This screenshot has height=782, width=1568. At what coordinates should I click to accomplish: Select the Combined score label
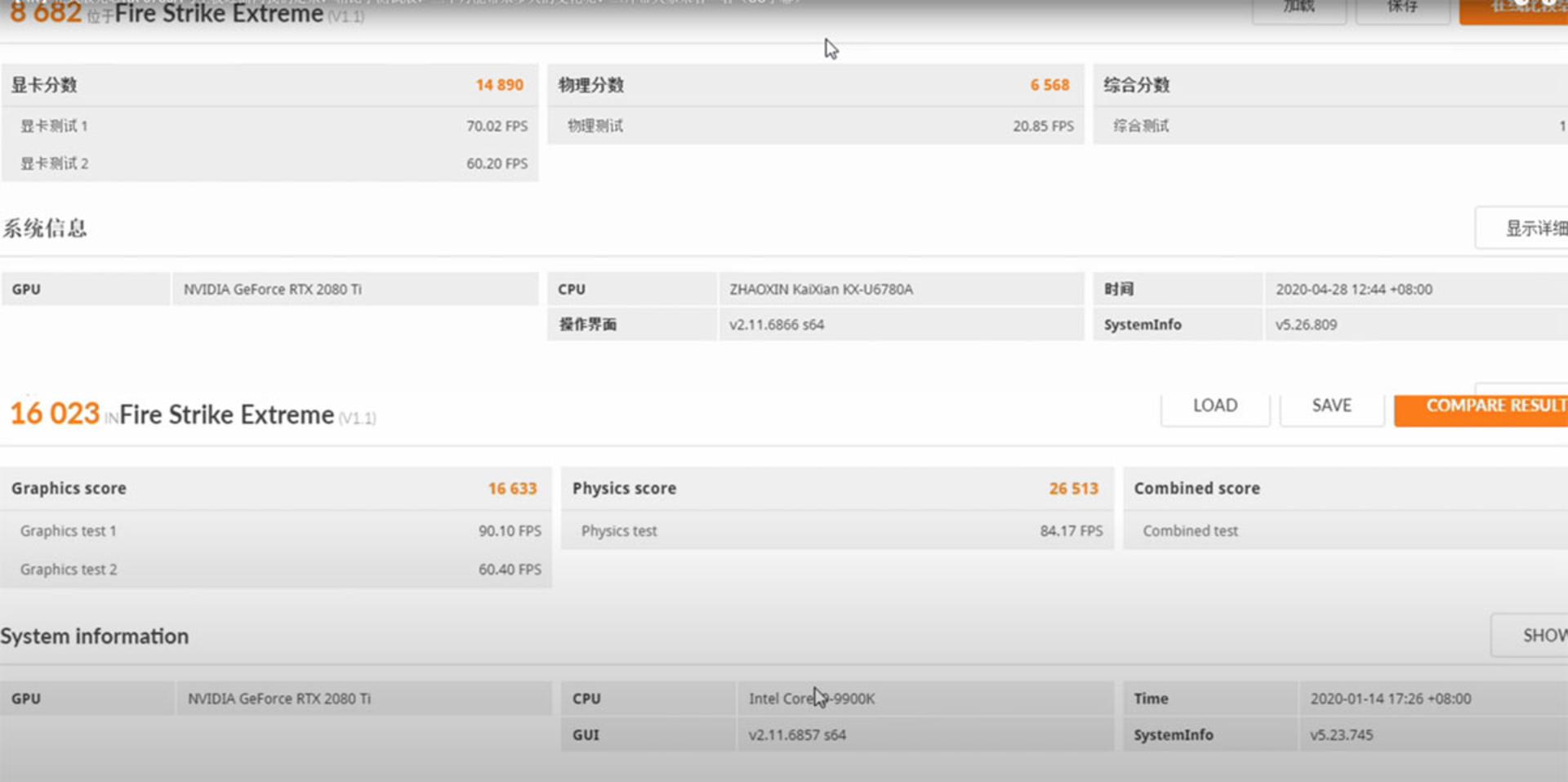tap(1196, 489)
